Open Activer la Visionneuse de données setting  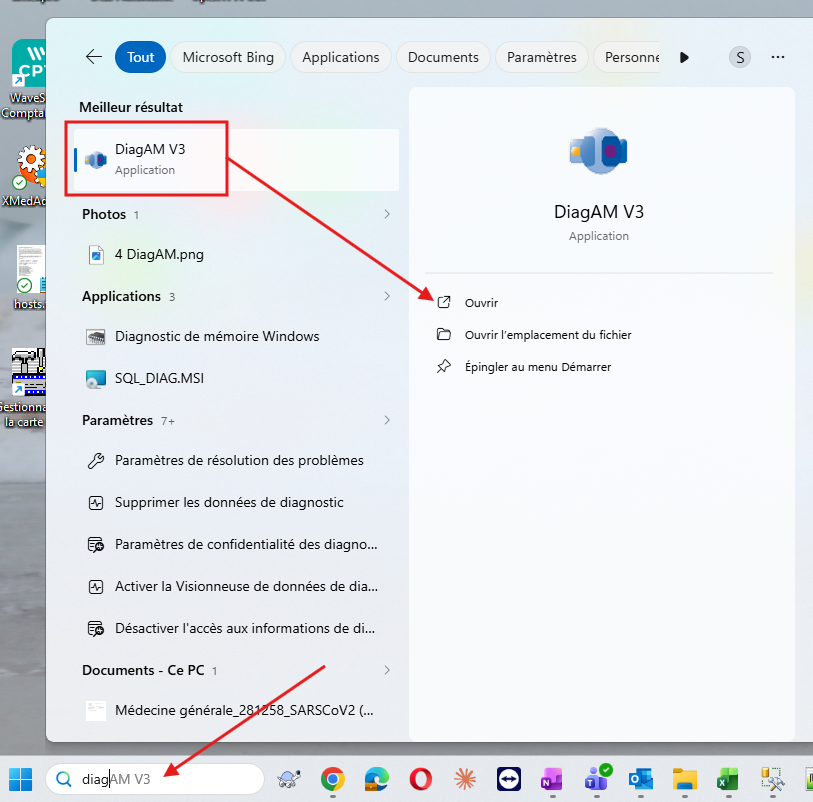coord(236,586)
